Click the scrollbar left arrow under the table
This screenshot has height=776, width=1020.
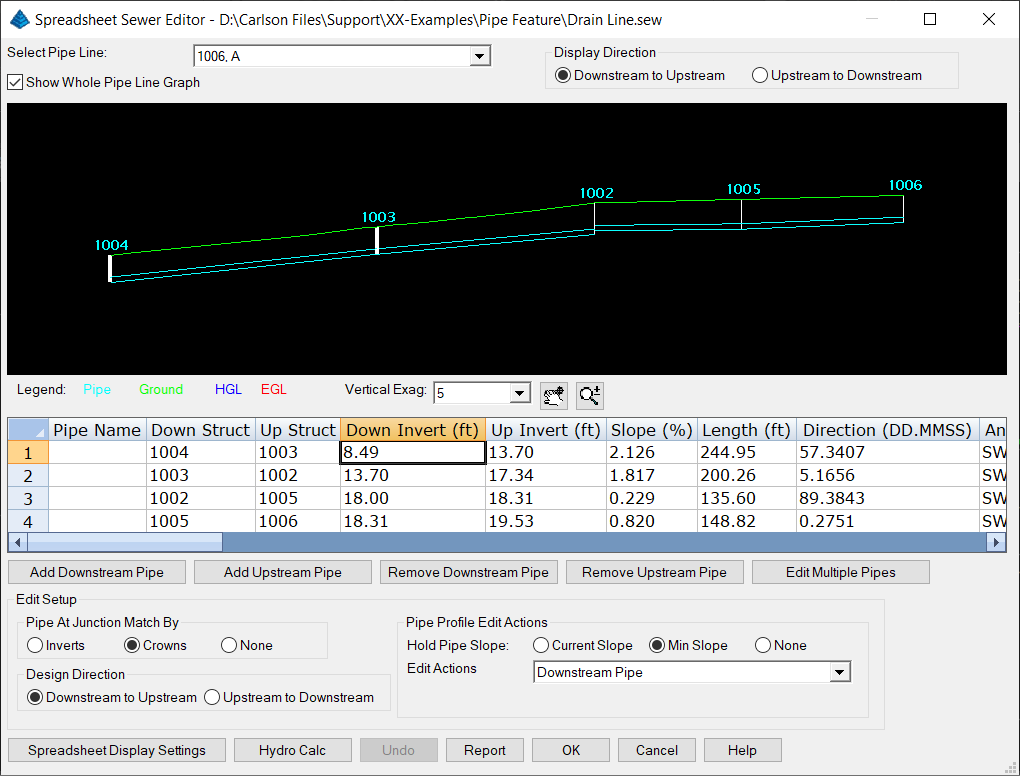coord(17,542)
